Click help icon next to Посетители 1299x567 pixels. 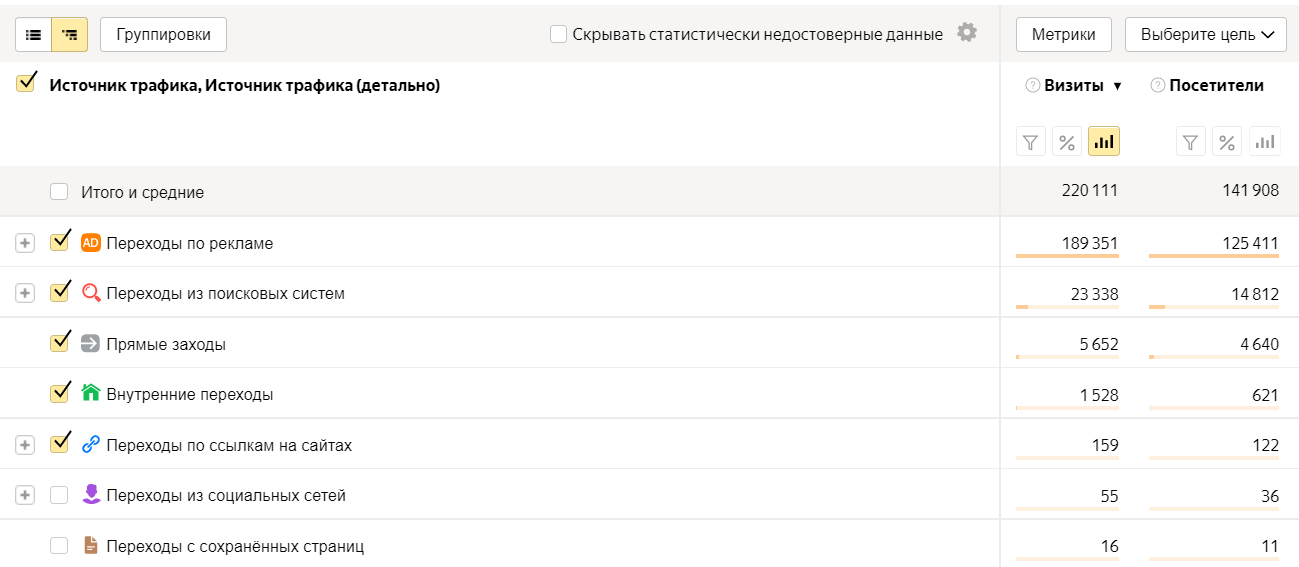click(1157, 86)
